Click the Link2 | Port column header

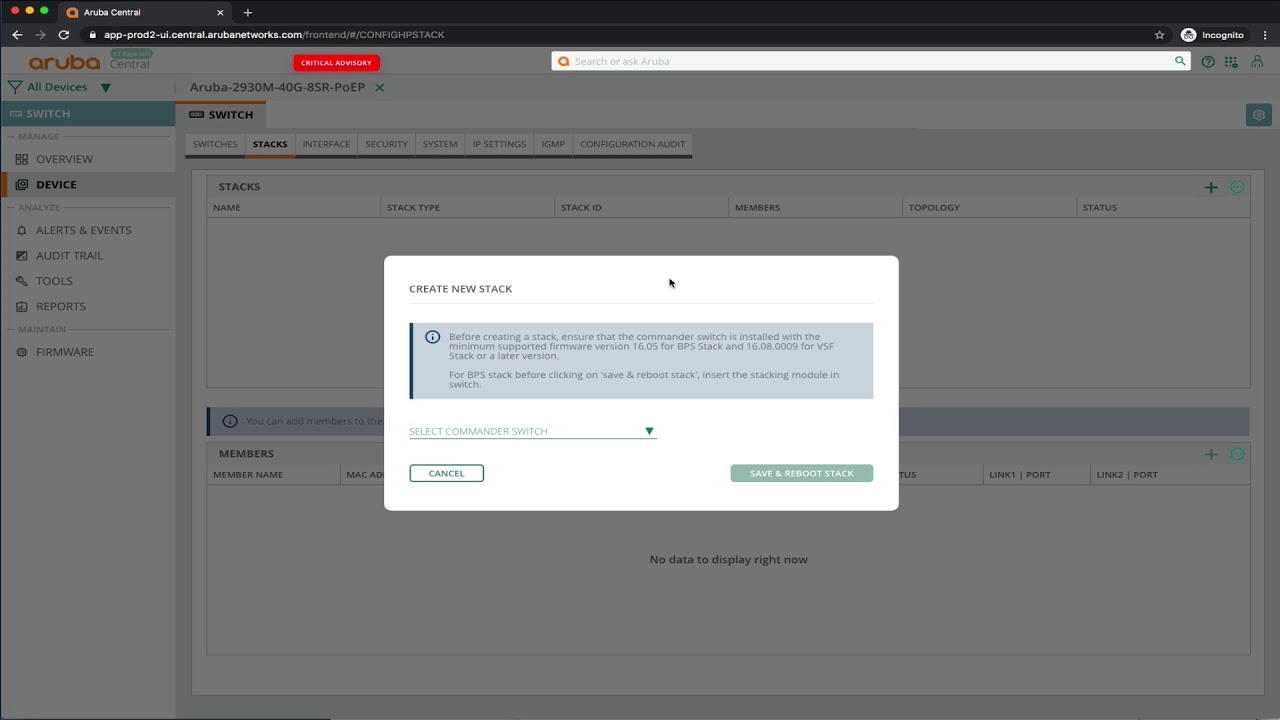pos(1127,474)
